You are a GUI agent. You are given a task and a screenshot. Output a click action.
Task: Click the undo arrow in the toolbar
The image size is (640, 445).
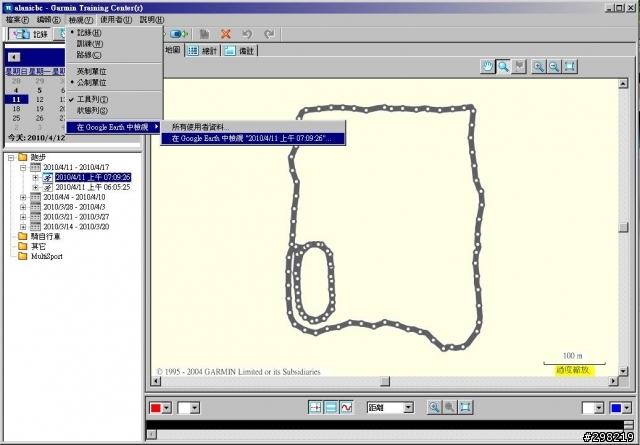pyautogui.click(x=247, y=34)
